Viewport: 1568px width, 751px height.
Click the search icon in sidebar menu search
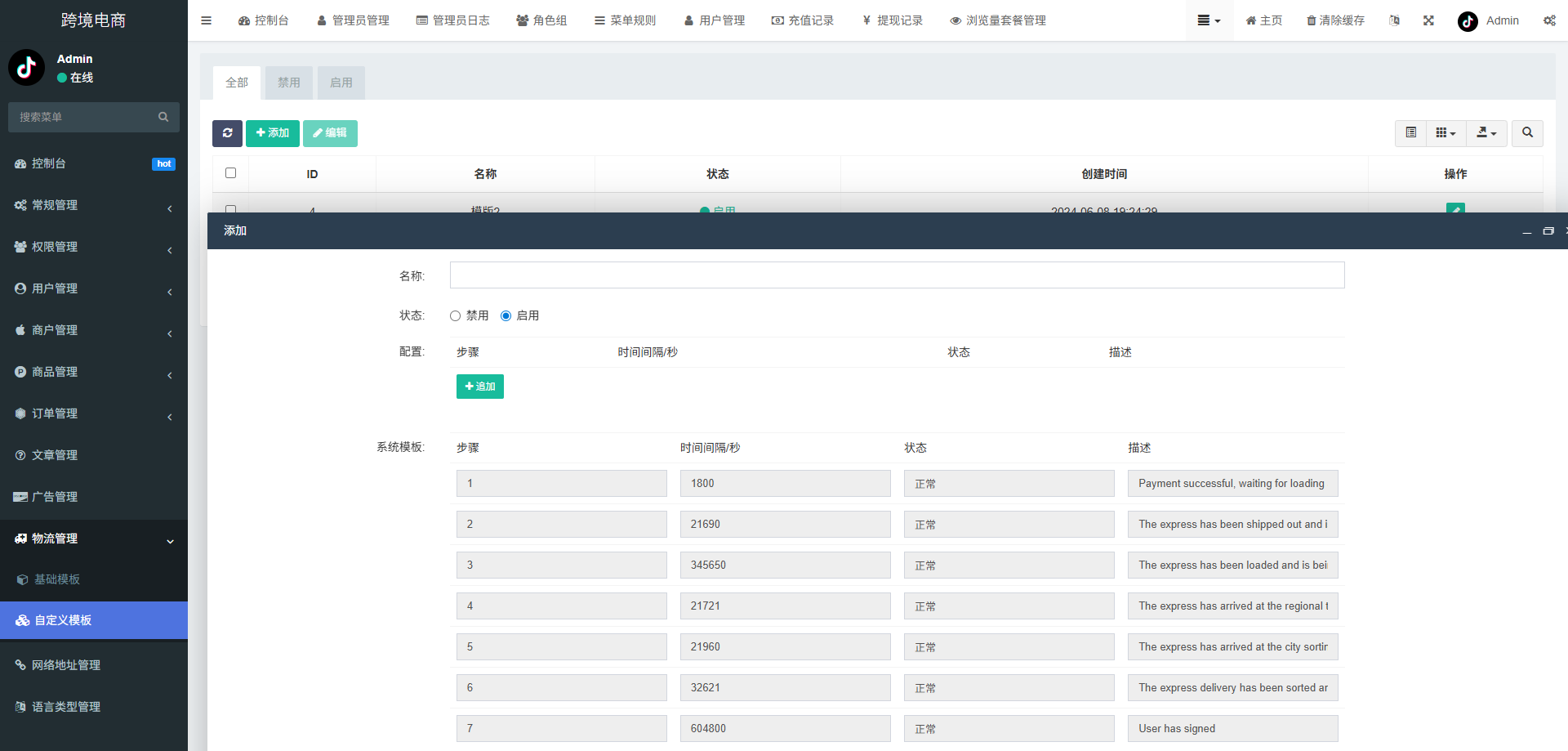point(163,117)
